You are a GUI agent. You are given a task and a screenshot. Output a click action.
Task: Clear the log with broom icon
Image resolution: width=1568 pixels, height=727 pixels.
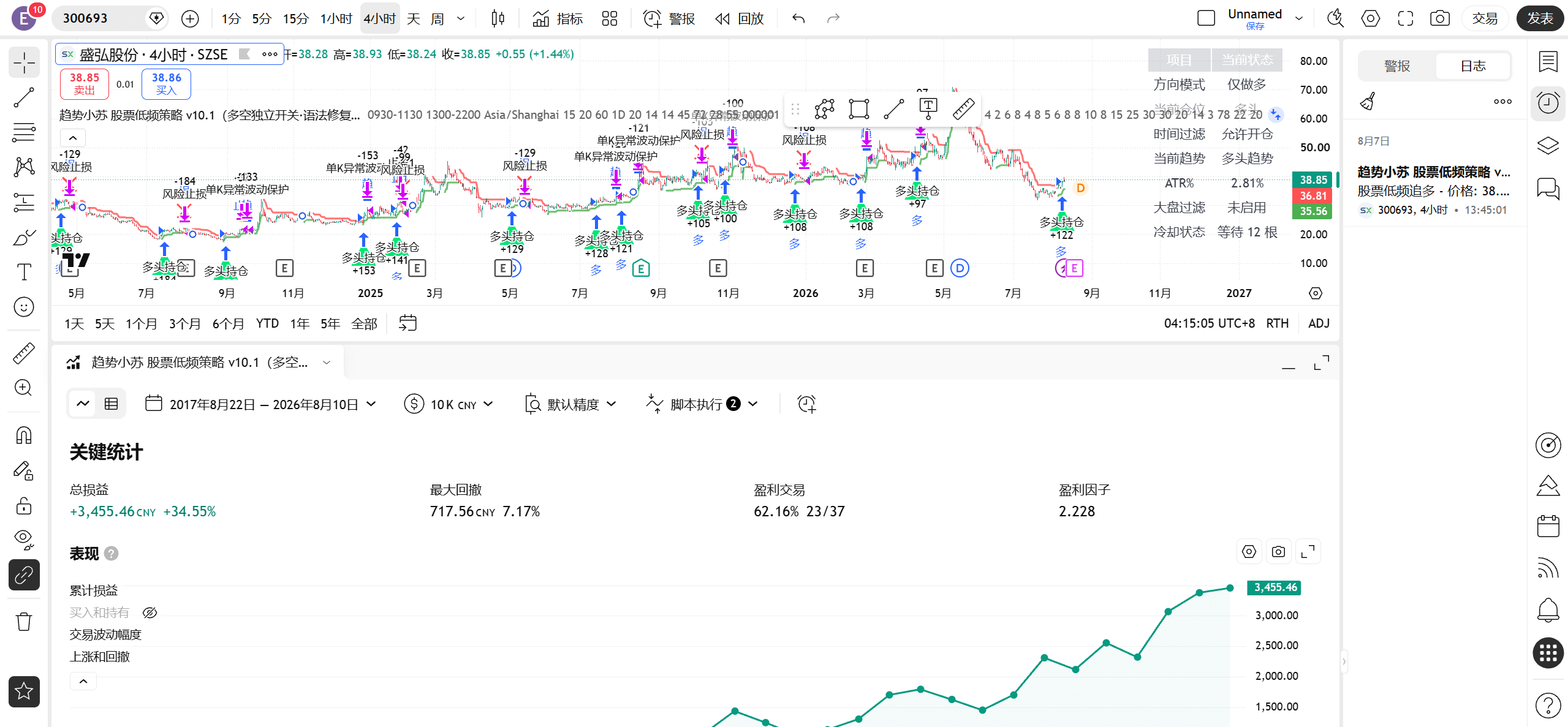point(1368,102)
